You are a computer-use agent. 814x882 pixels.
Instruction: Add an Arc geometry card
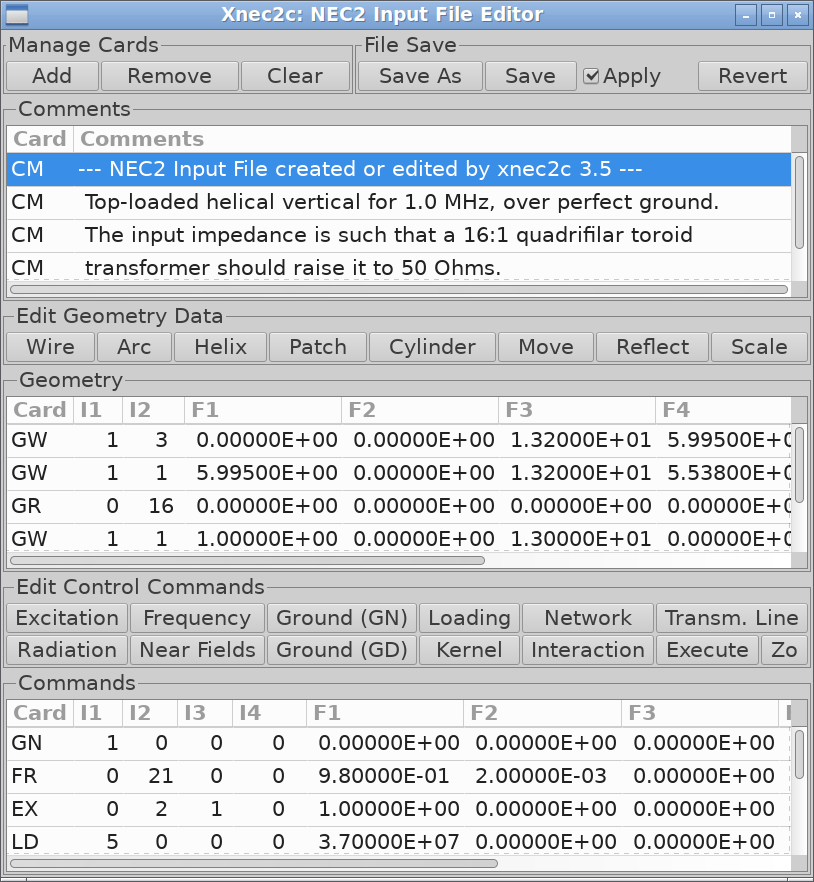(134, 346)
